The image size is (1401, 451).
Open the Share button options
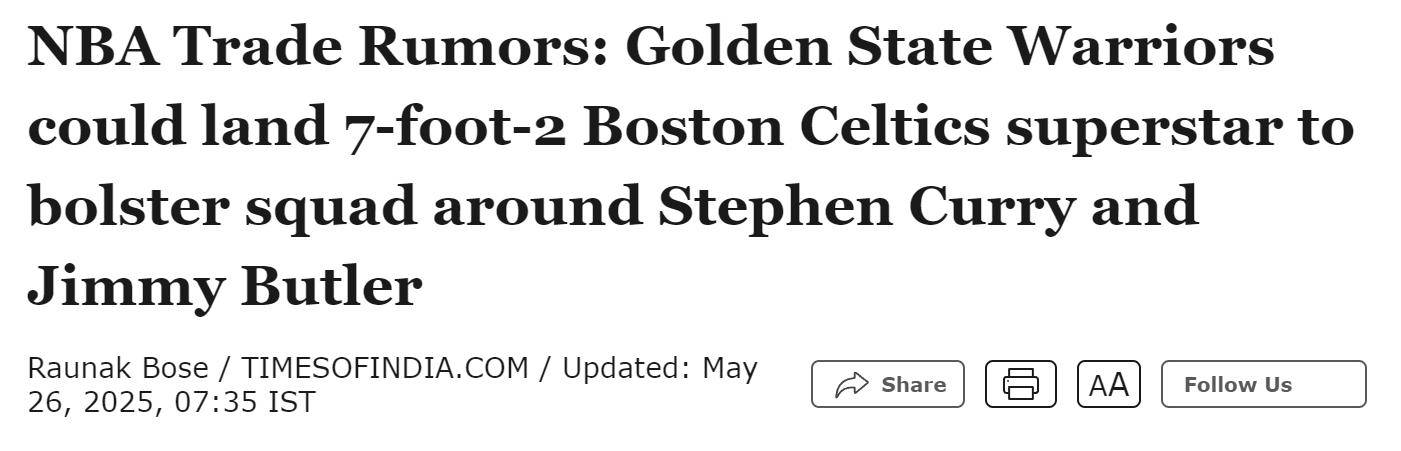tap(887, 384)
